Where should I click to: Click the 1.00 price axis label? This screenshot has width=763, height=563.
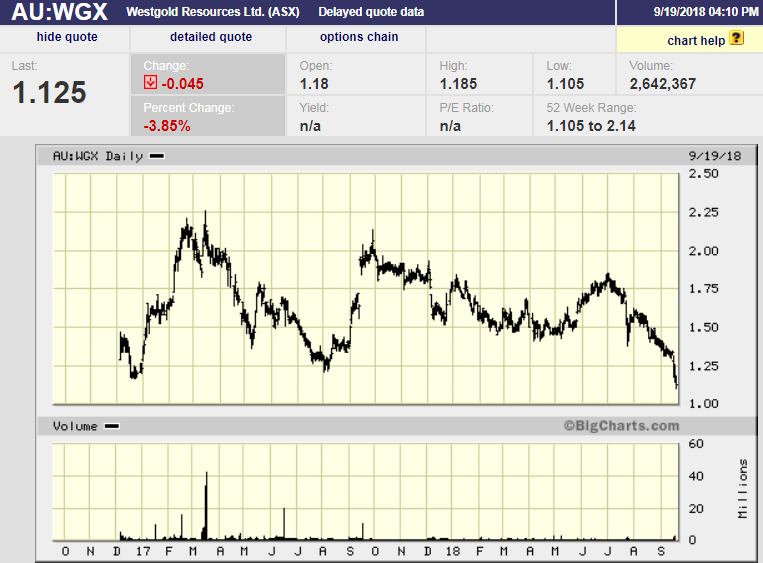click(x=703, y=404)
